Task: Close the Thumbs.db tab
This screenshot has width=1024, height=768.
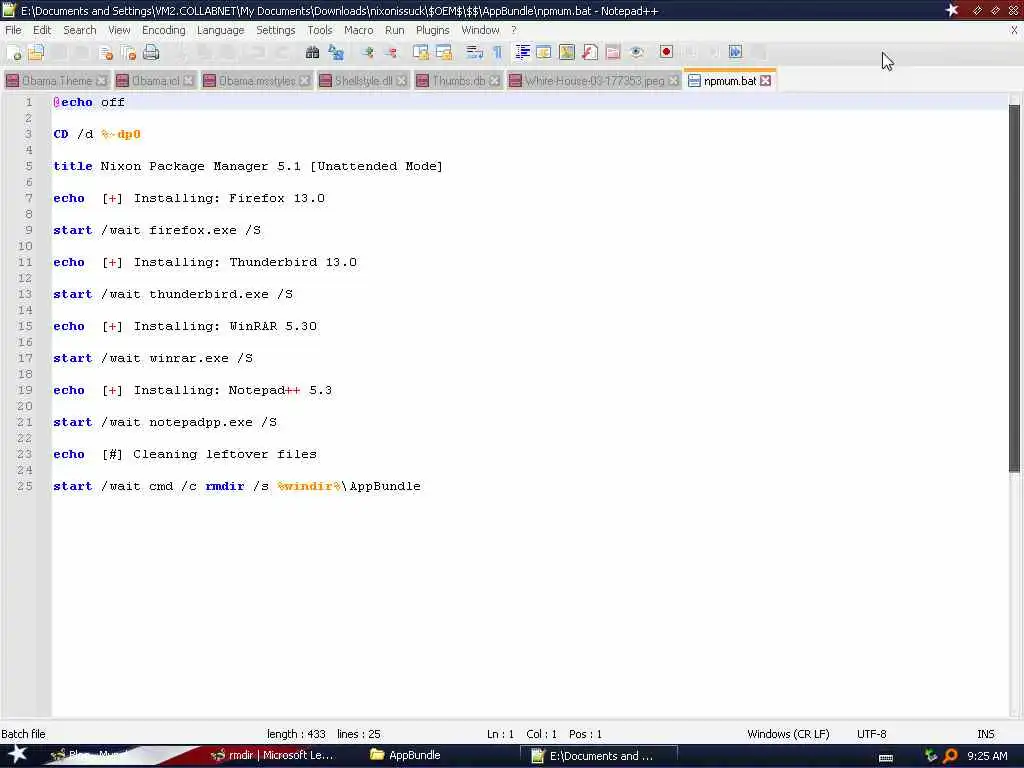Action: pos(494,80)
